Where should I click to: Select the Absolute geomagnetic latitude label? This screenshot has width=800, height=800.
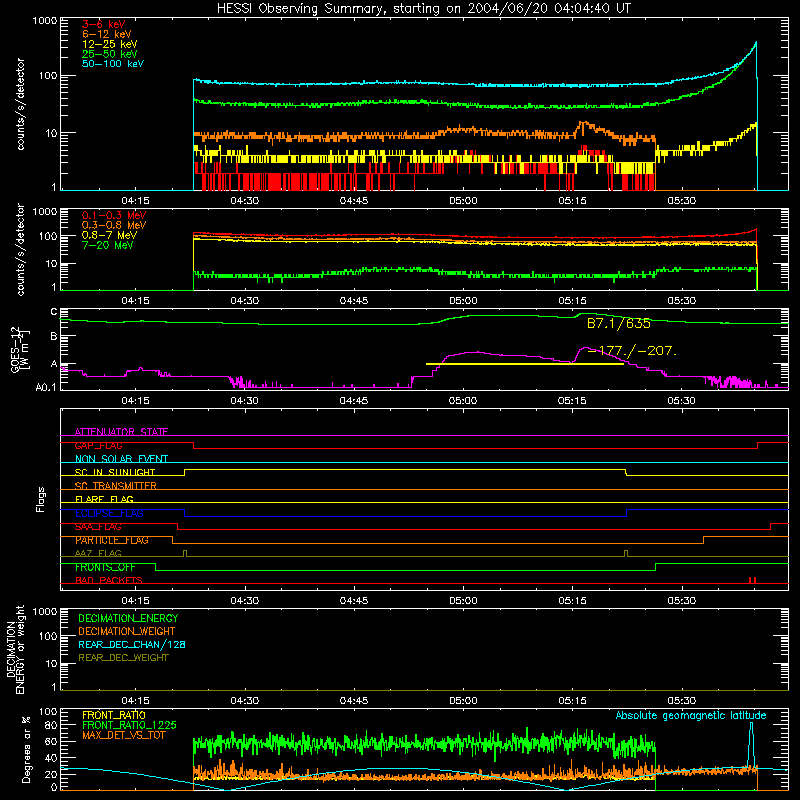pos(691,716)
